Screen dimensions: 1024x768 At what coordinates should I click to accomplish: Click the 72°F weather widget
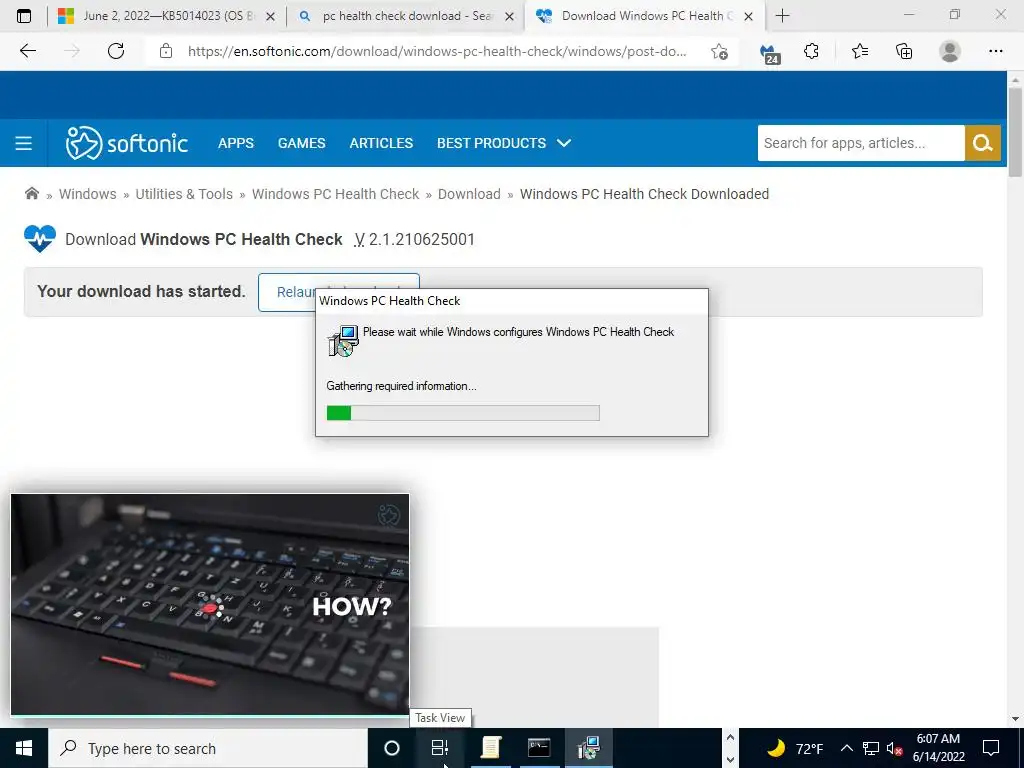[795, 748]
